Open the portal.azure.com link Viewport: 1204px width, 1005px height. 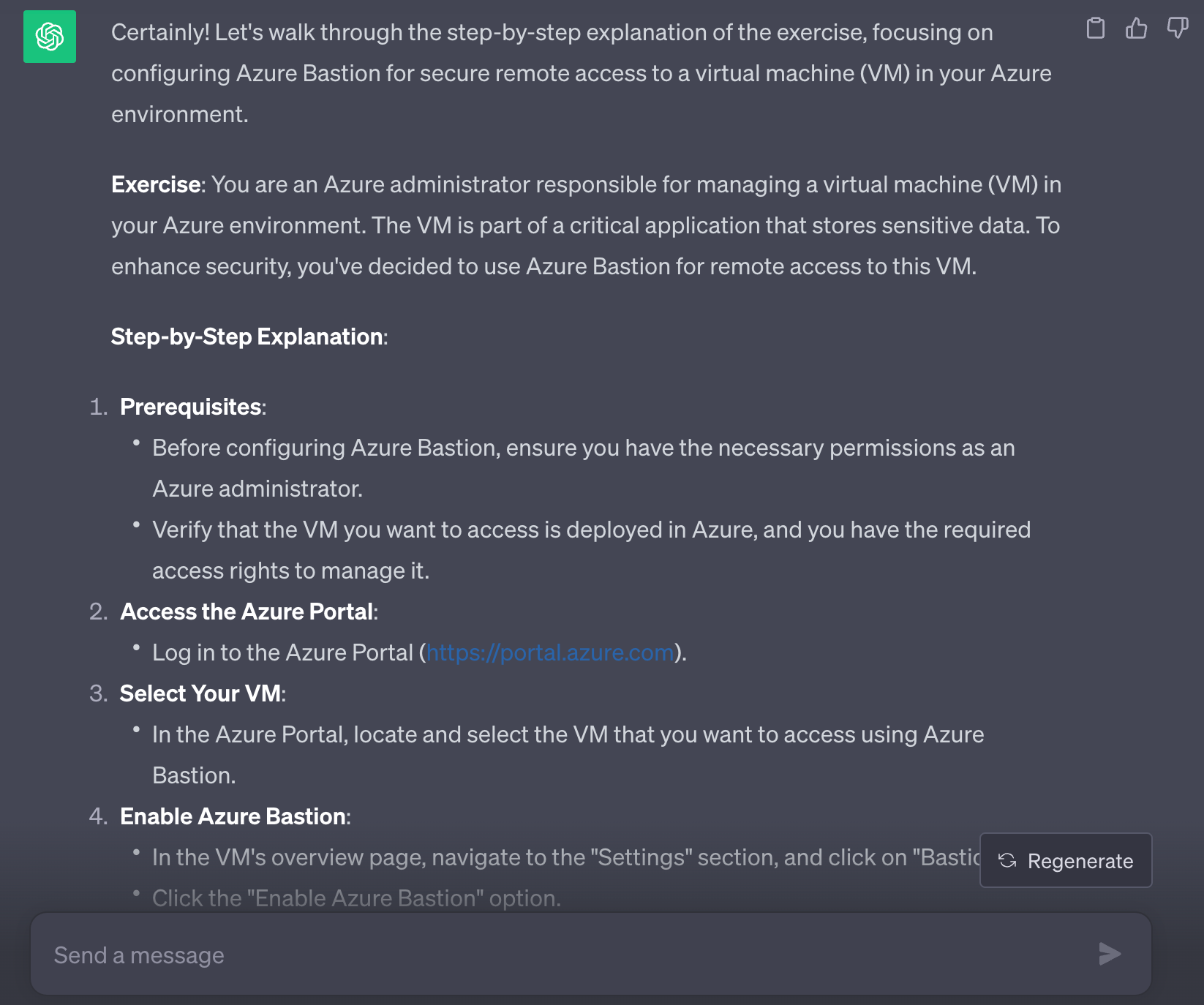point(550,652)
